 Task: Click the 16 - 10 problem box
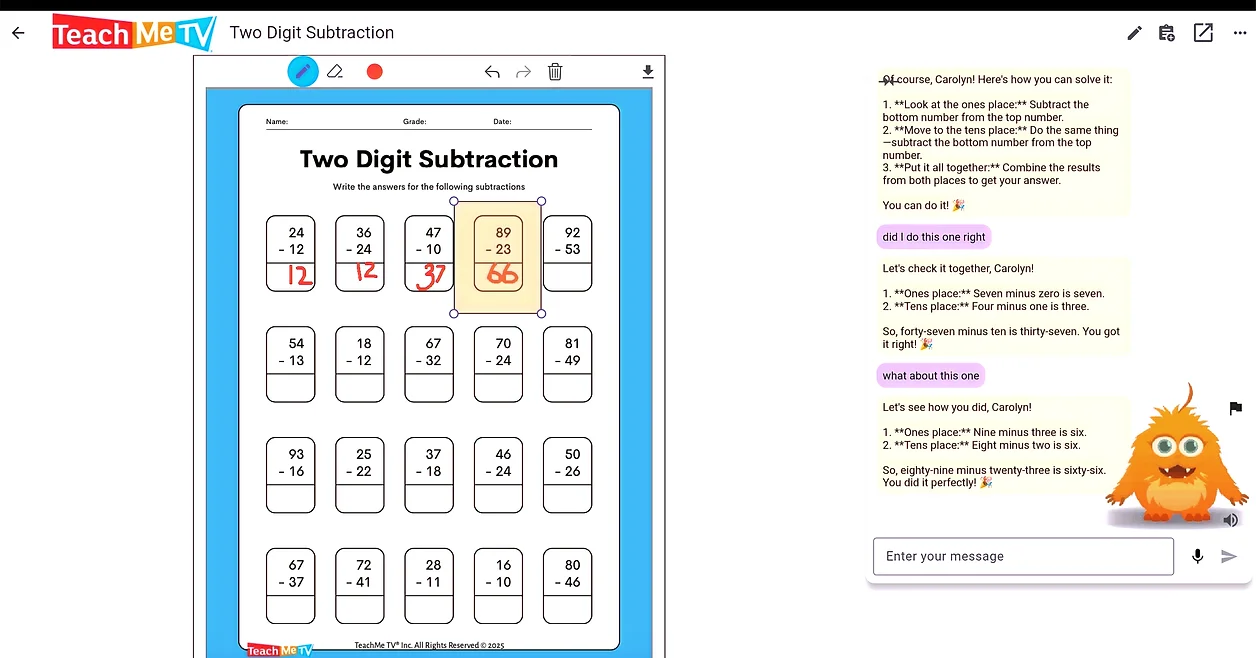coord(498,586)
